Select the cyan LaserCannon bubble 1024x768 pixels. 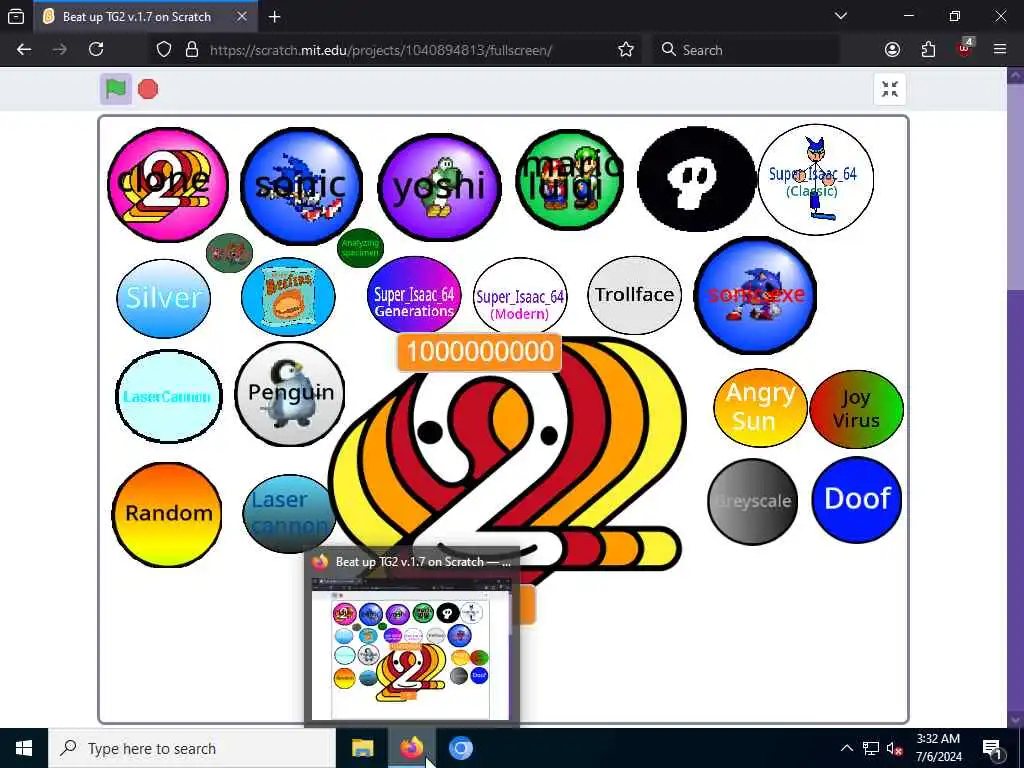[168, 396]
